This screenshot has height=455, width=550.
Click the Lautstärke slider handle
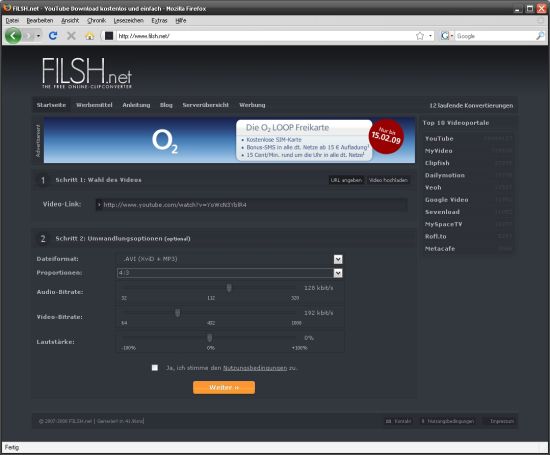pos(210,338)
